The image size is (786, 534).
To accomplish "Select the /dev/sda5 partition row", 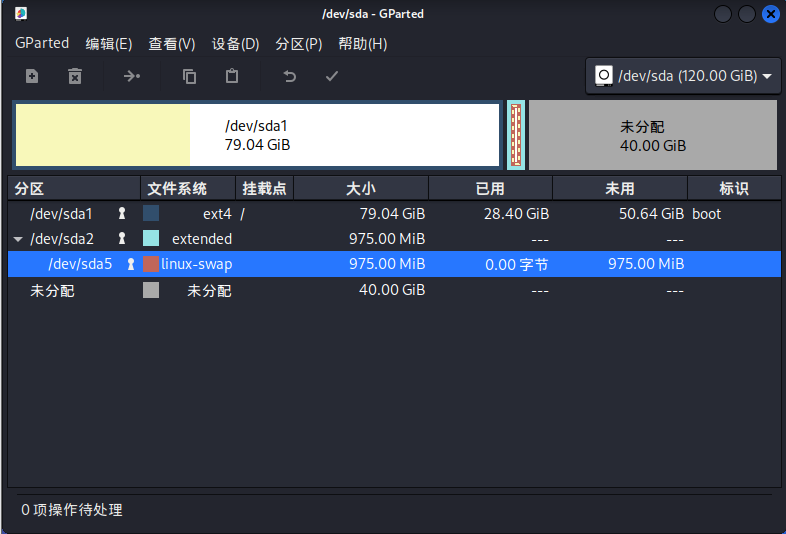I will pyautogui.click(x=395, y=264).
